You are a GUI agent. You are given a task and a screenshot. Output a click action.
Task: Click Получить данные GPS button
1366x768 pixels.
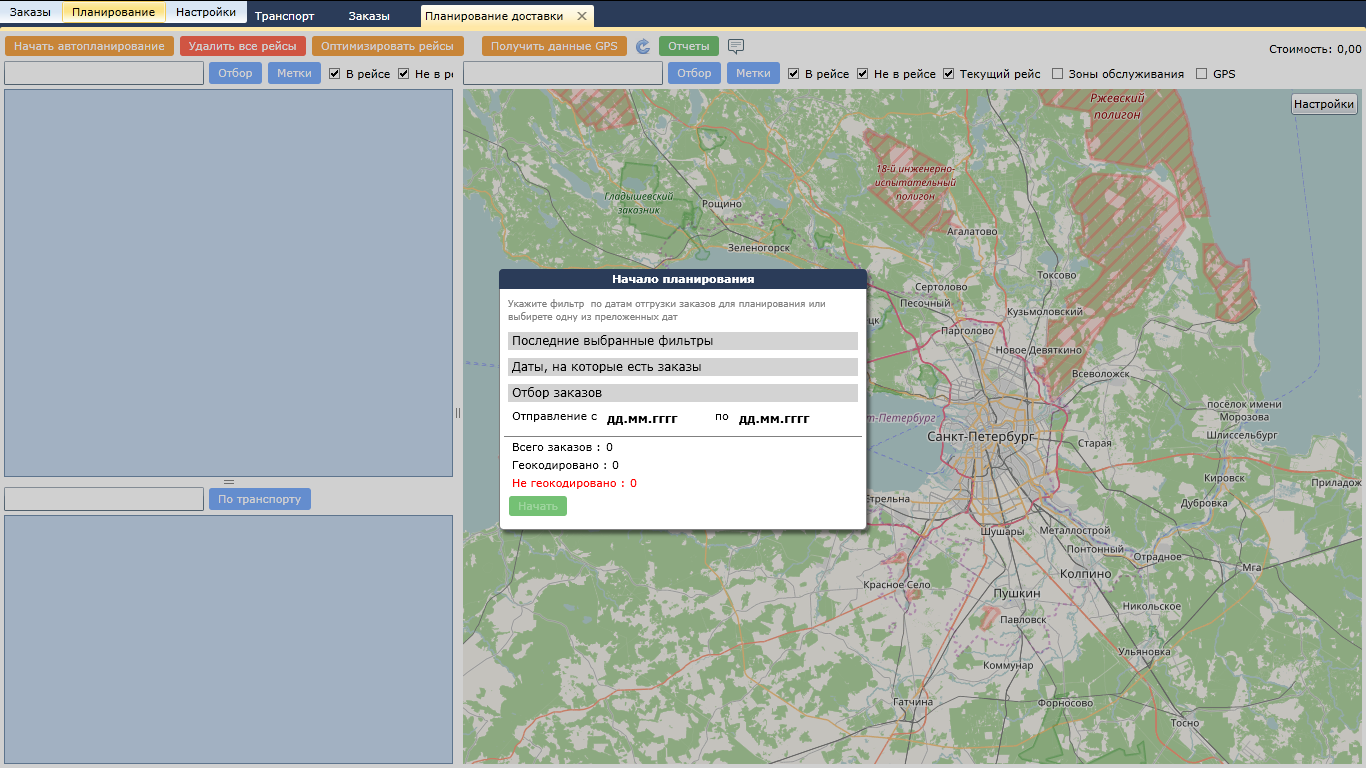pos(554,46)
